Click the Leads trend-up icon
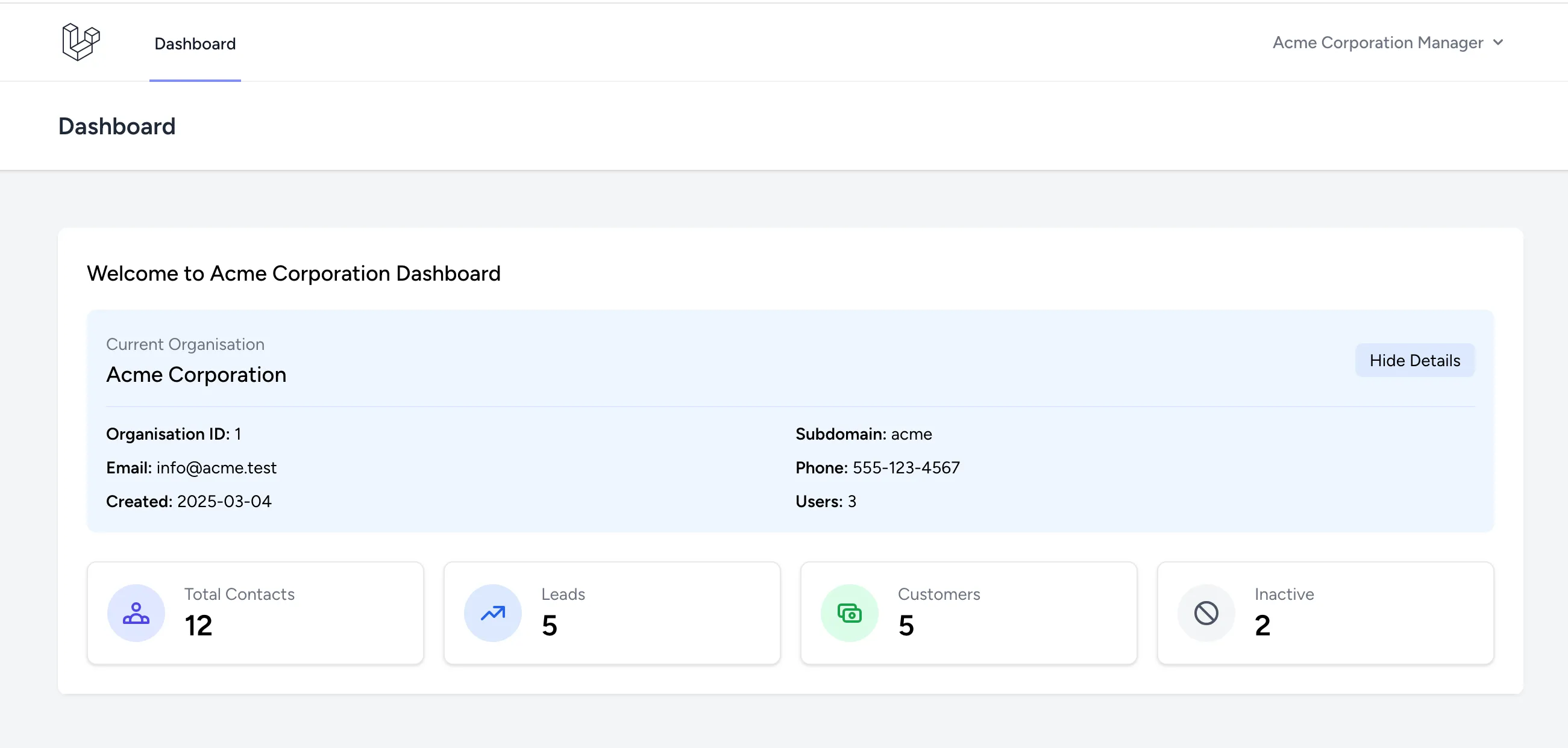 [x=493, y=613]
